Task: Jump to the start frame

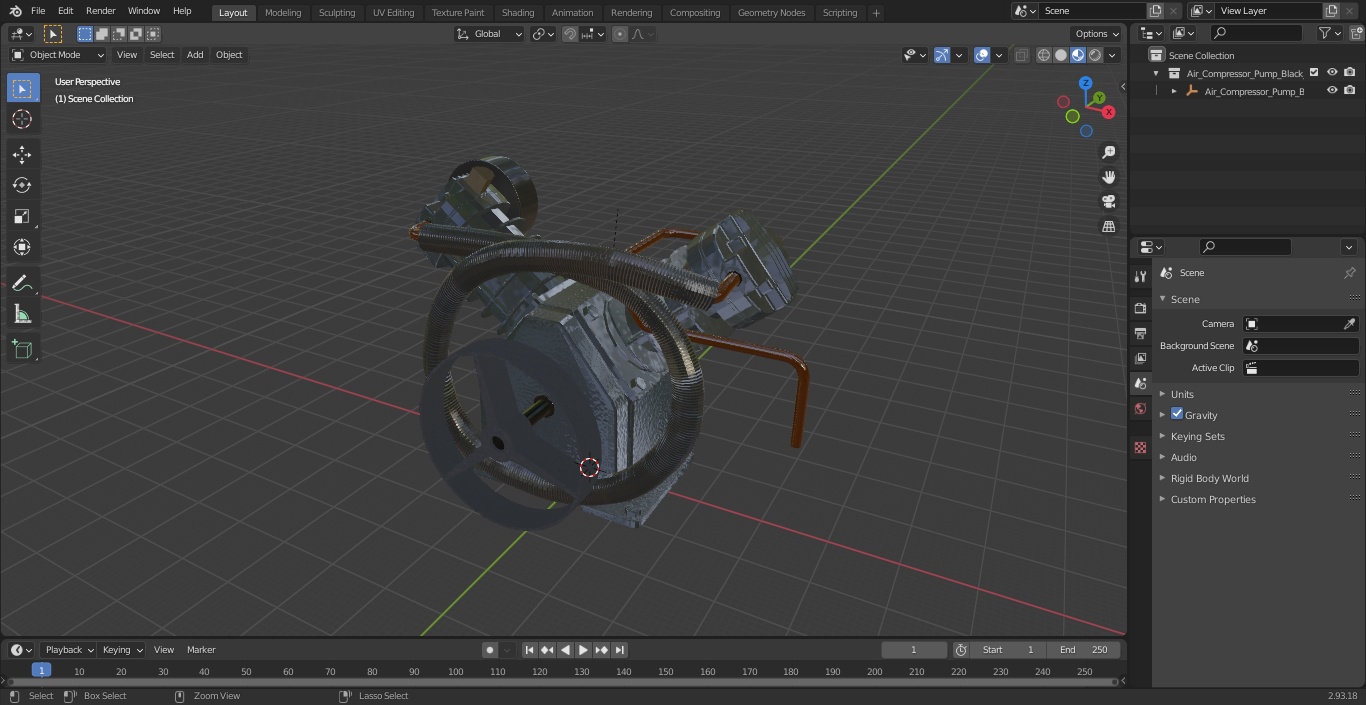Action: click(530, 650)
